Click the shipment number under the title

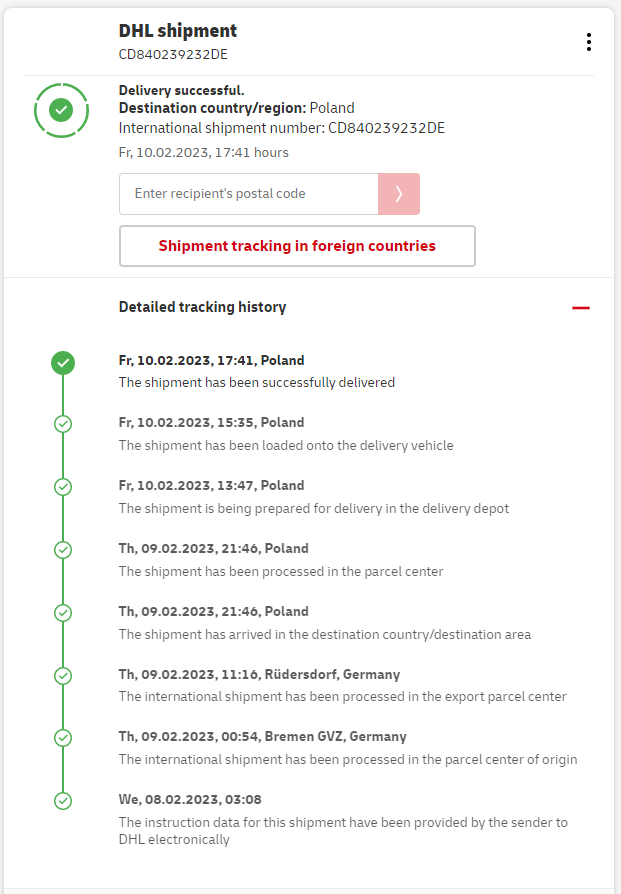click(x=173, y=55)
